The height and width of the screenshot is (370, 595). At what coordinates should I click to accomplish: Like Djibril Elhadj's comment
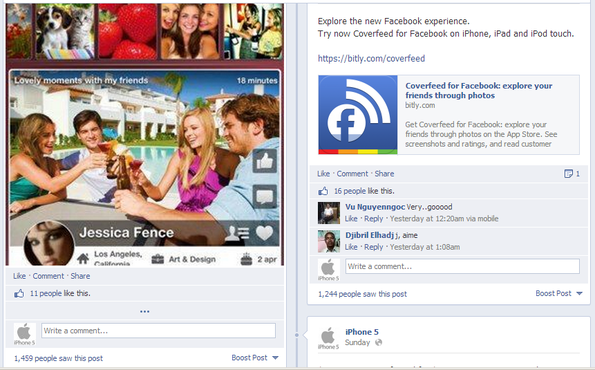(351, 247)
